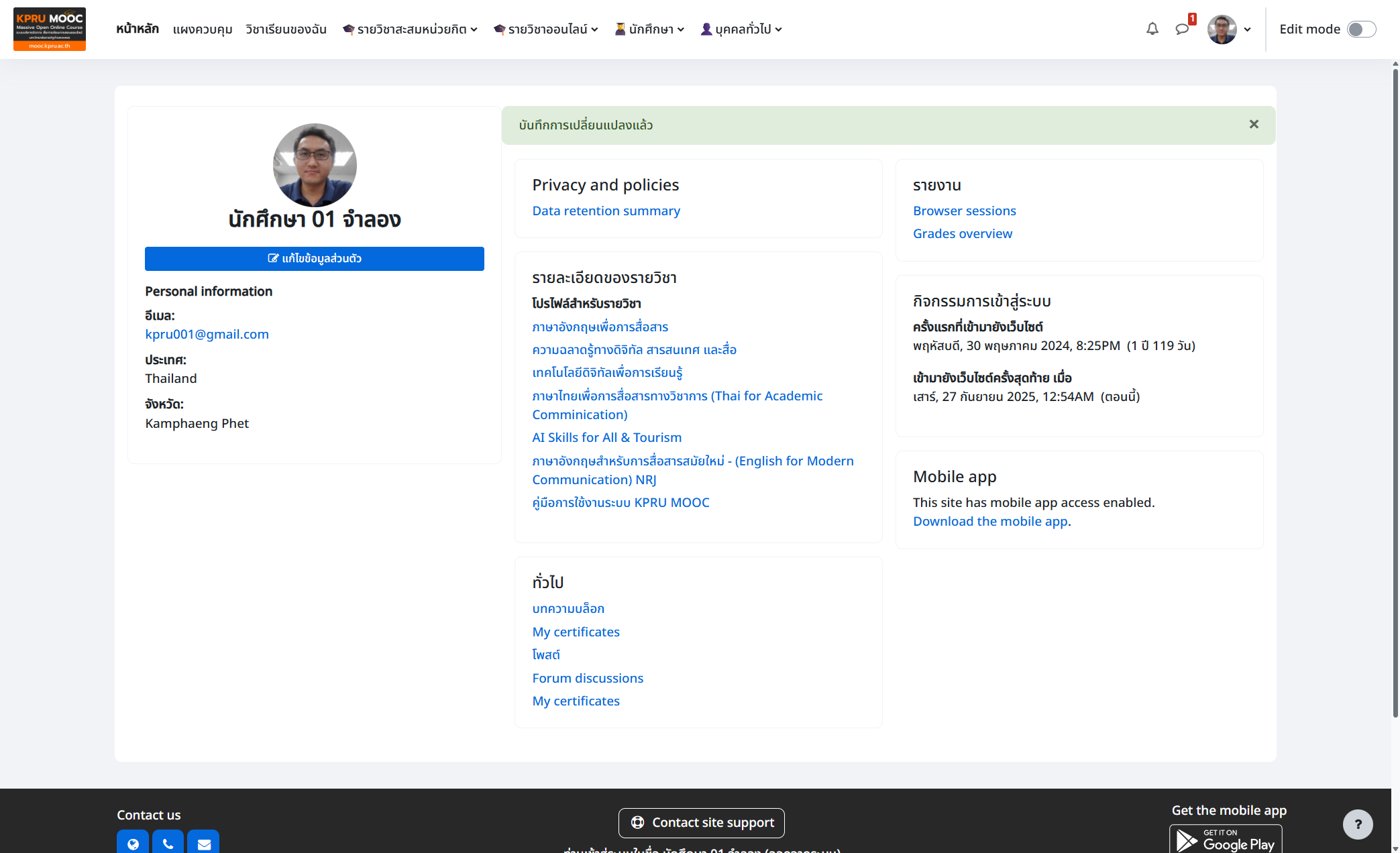Image resolution: width=1400 pixels, height=853 pixels.
Task: Open Thai for Academic Comminication course link
Action: click(x=677, y=405)
